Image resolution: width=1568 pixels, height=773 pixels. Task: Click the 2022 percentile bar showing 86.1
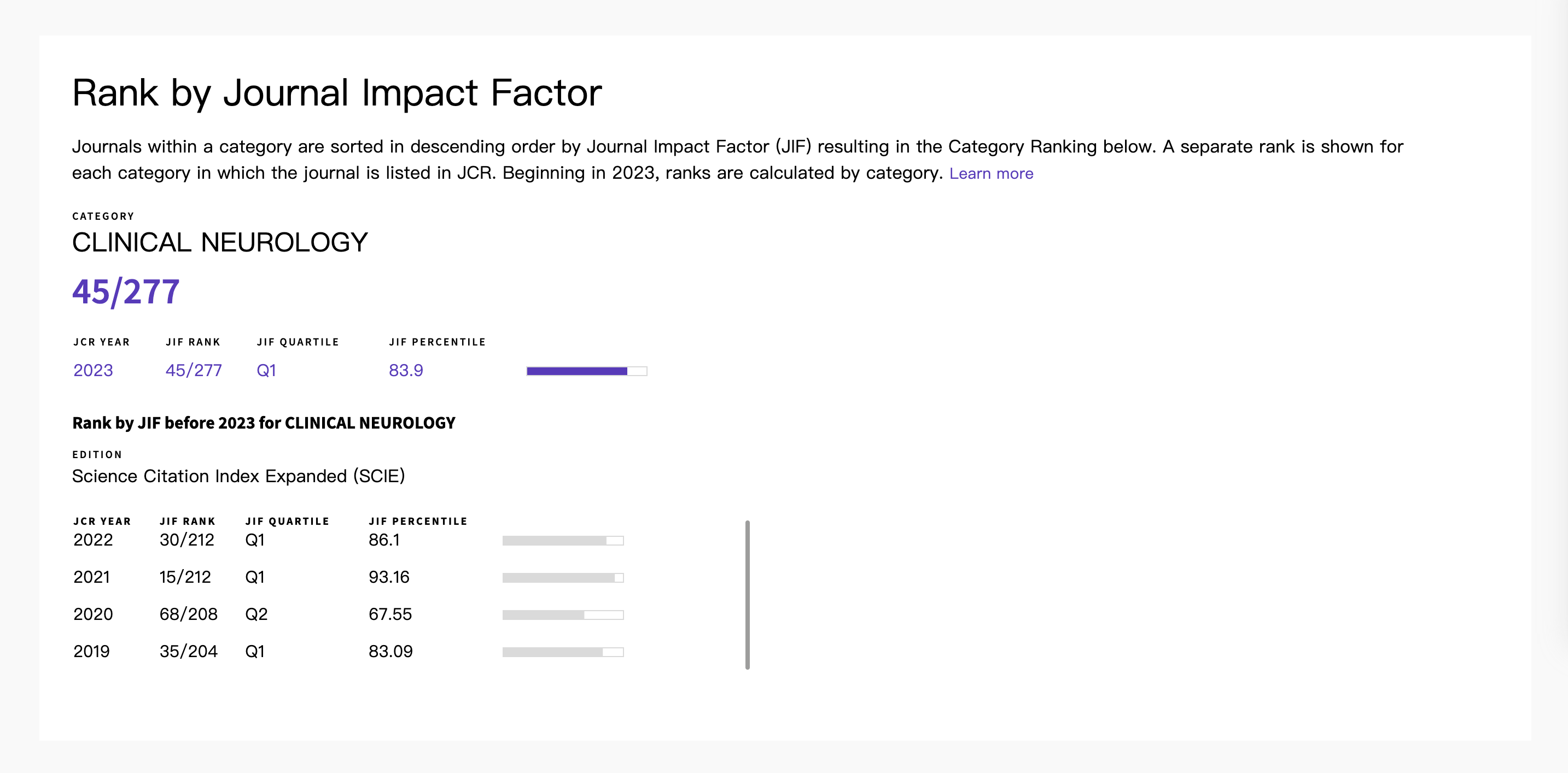pyautogui.click(x=563, y=541)
